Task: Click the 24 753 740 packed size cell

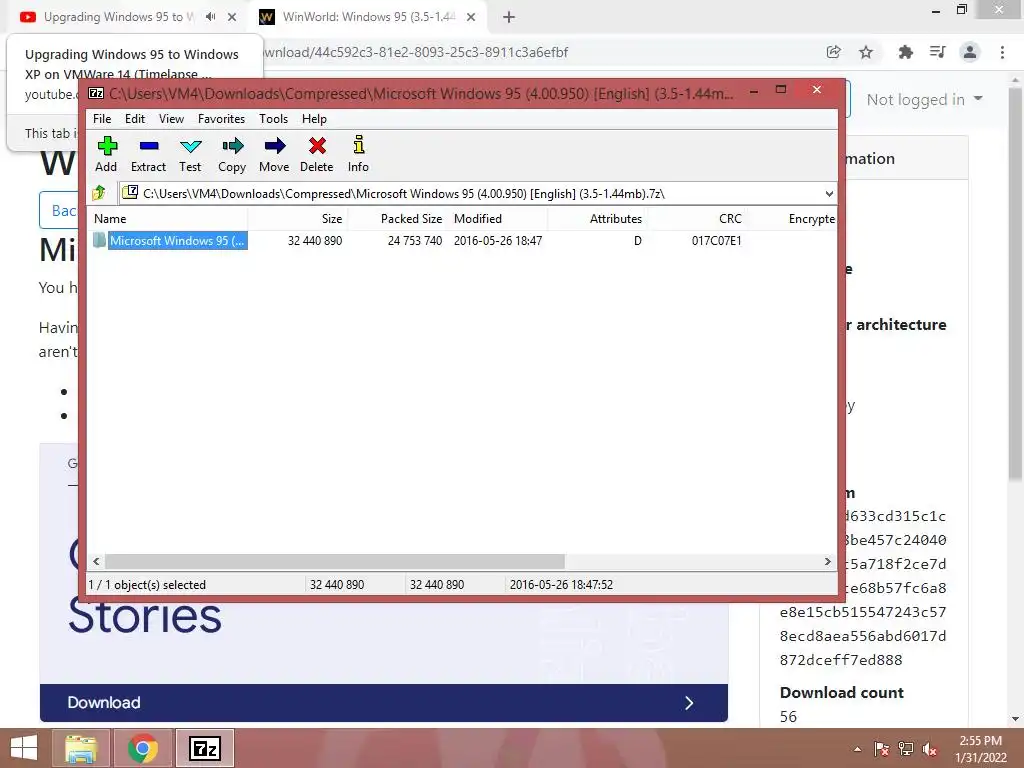Action: pos(415,241)
